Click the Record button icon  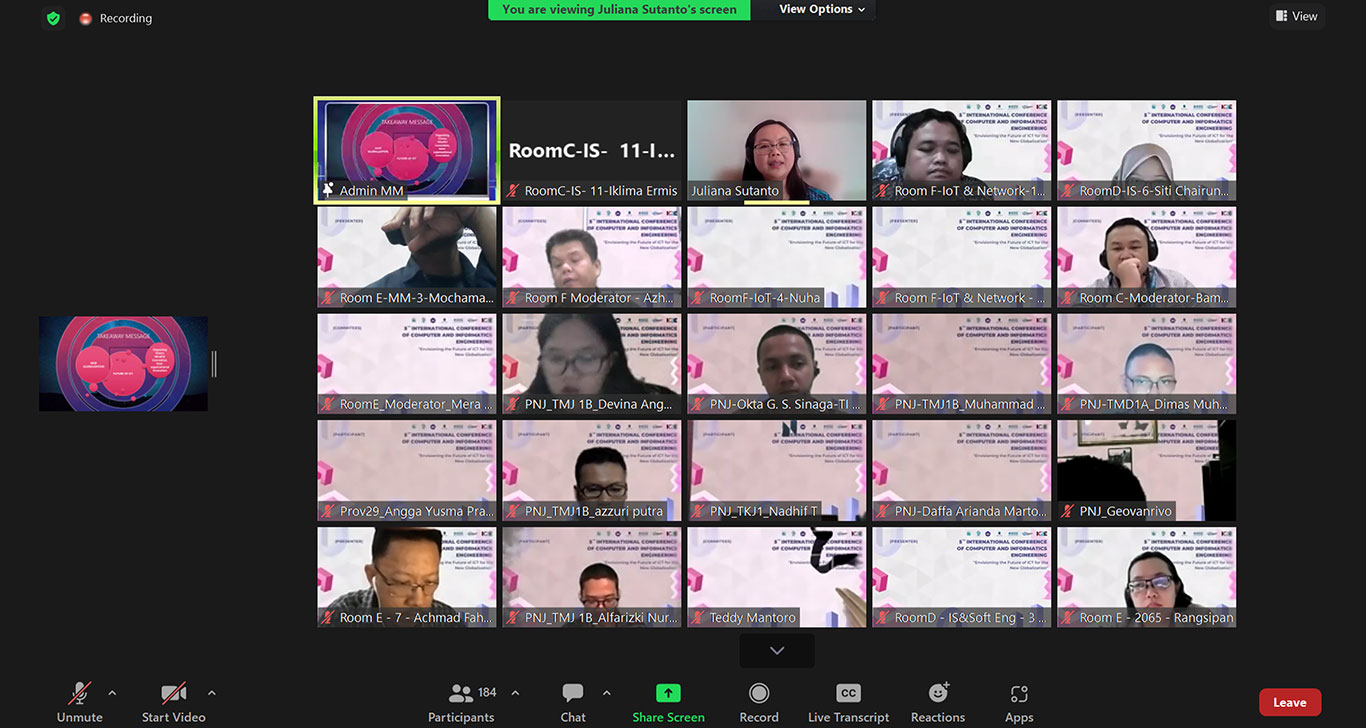pos(759,693)
